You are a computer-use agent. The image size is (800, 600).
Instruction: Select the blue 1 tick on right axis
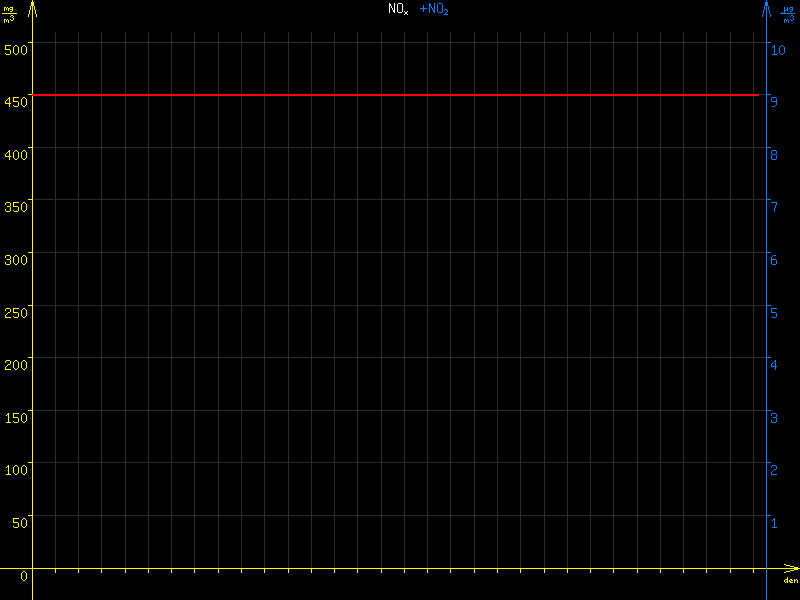pos(773,523)
